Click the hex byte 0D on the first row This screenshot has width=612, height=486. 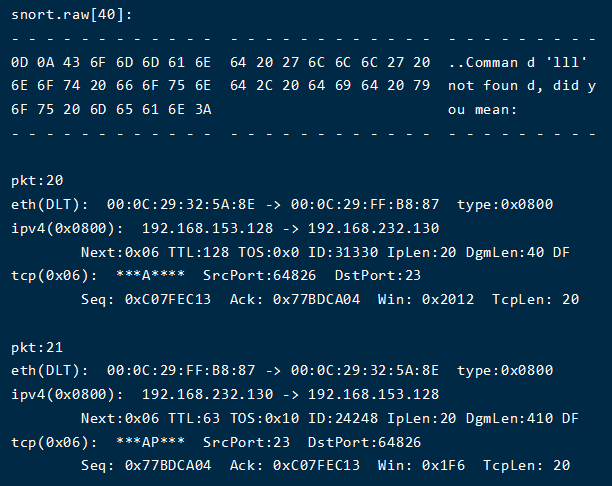pyautogui.click(x=20, y=62)
